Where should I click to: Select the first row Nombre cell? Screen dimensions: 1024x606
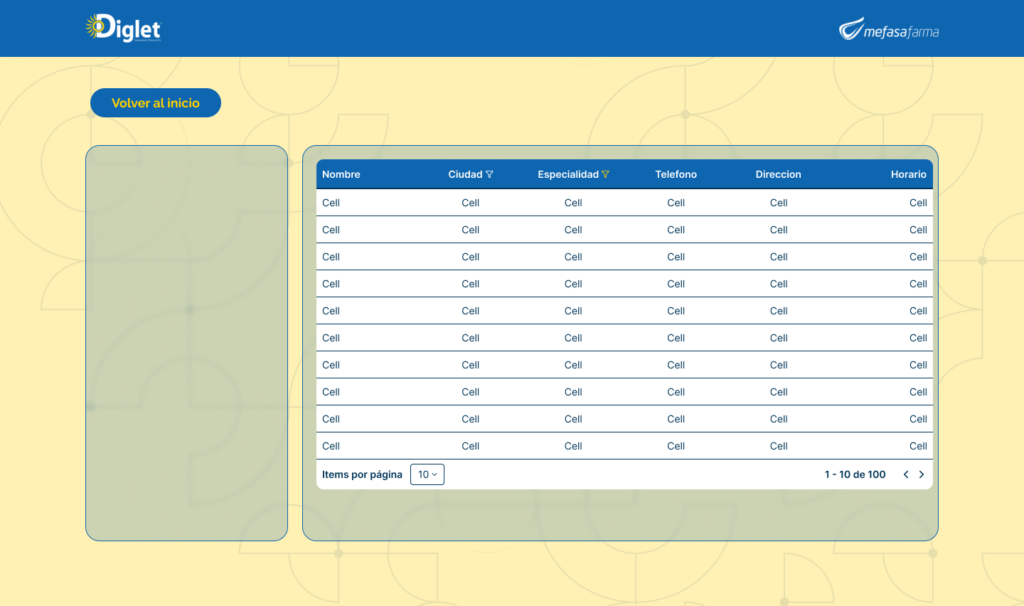tap(331, 203)
